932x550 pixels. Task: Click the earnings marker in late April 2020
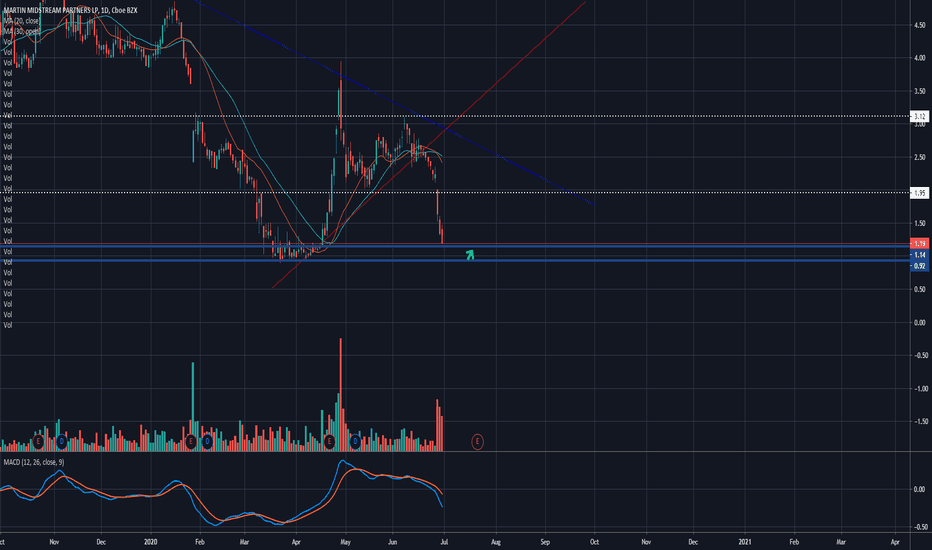[329, 441]
